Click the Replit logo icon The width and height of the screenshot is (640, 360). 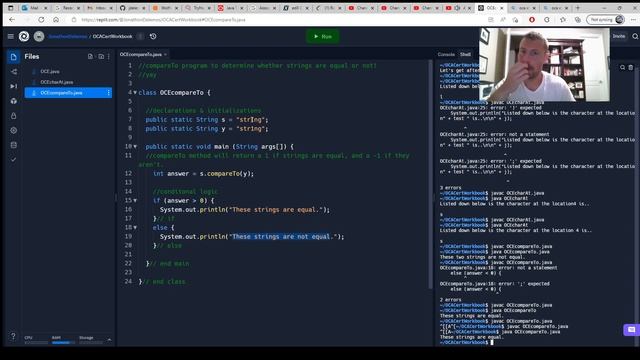tap(24, 36)
